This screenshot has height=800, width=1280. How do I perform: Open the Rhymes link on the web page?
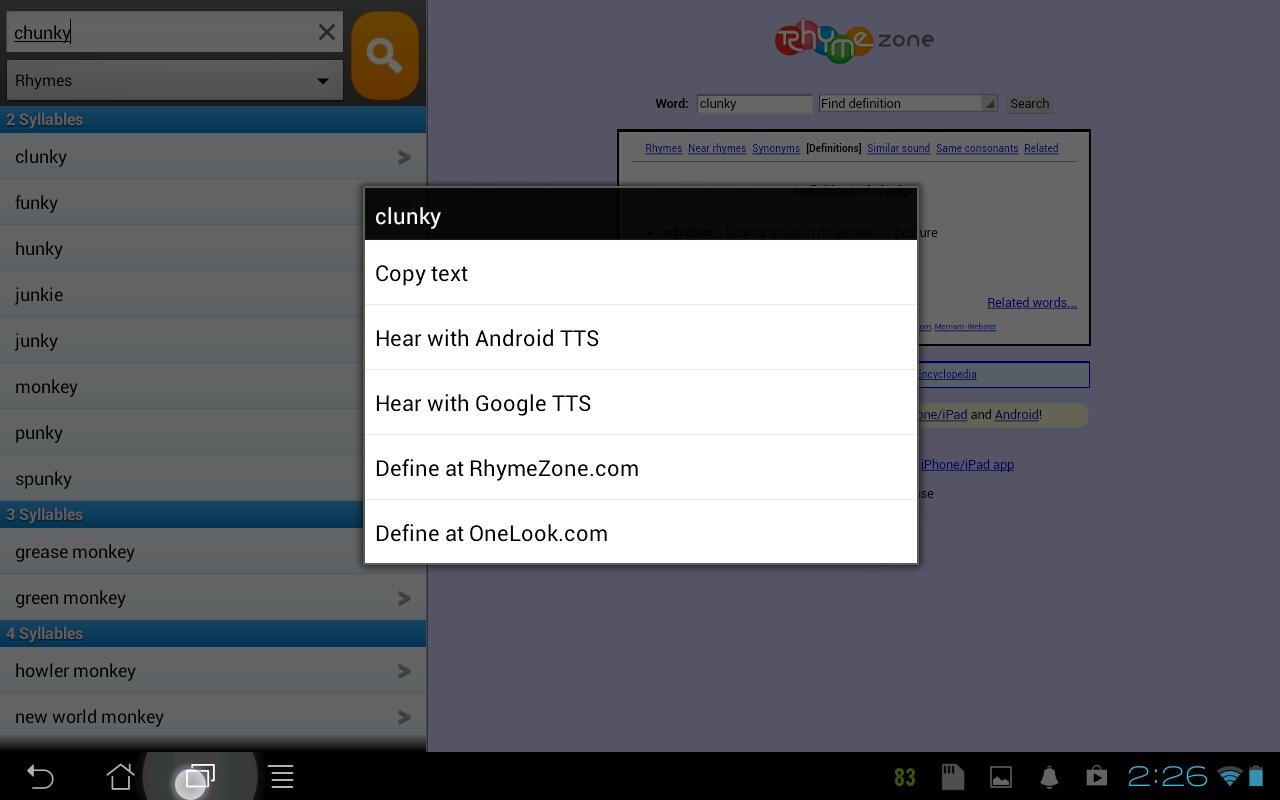click(663, 149)
